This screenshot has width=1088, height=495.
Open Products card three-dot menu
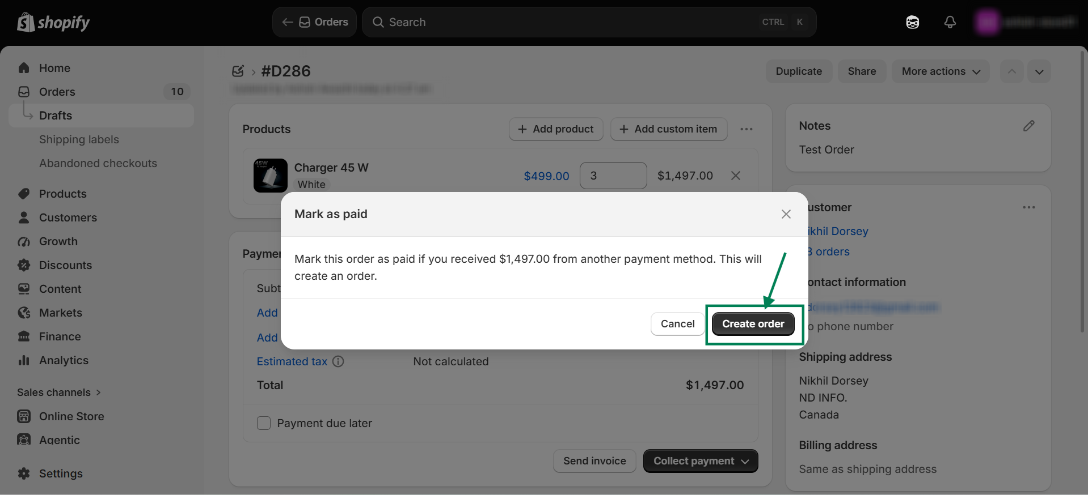(747, 129)
